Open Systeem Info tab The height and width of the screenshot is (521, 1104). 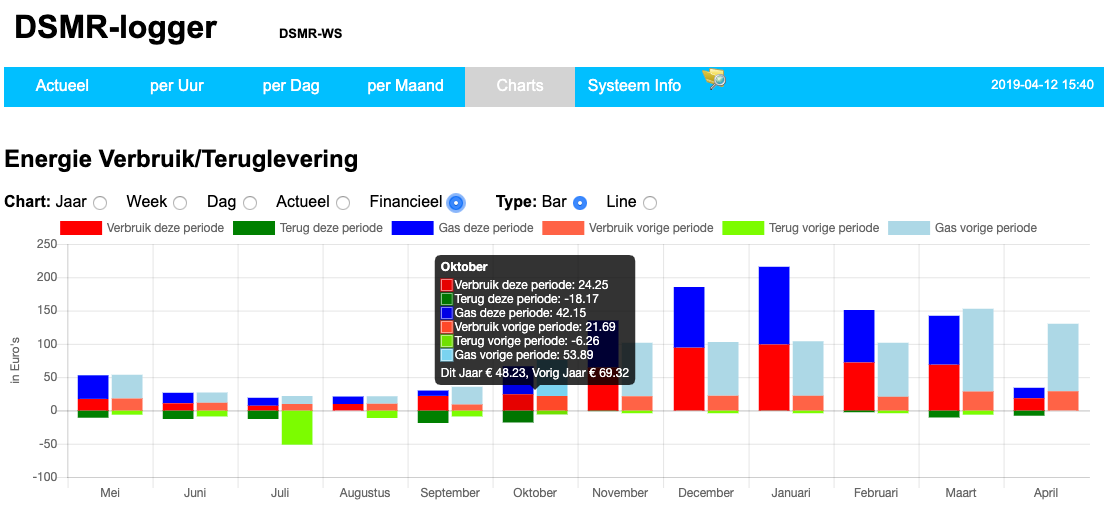pyautogui.click(x=634, y=86)
